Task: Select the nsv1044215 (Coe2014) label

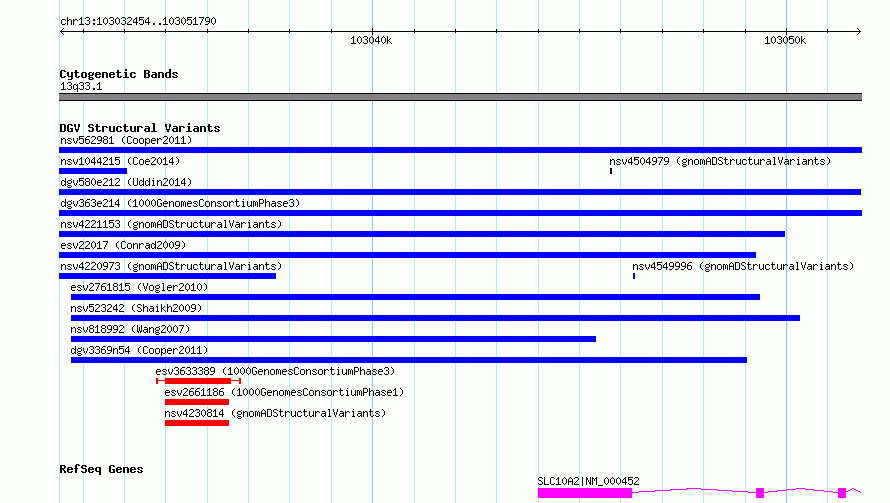Action: [120, 161]
